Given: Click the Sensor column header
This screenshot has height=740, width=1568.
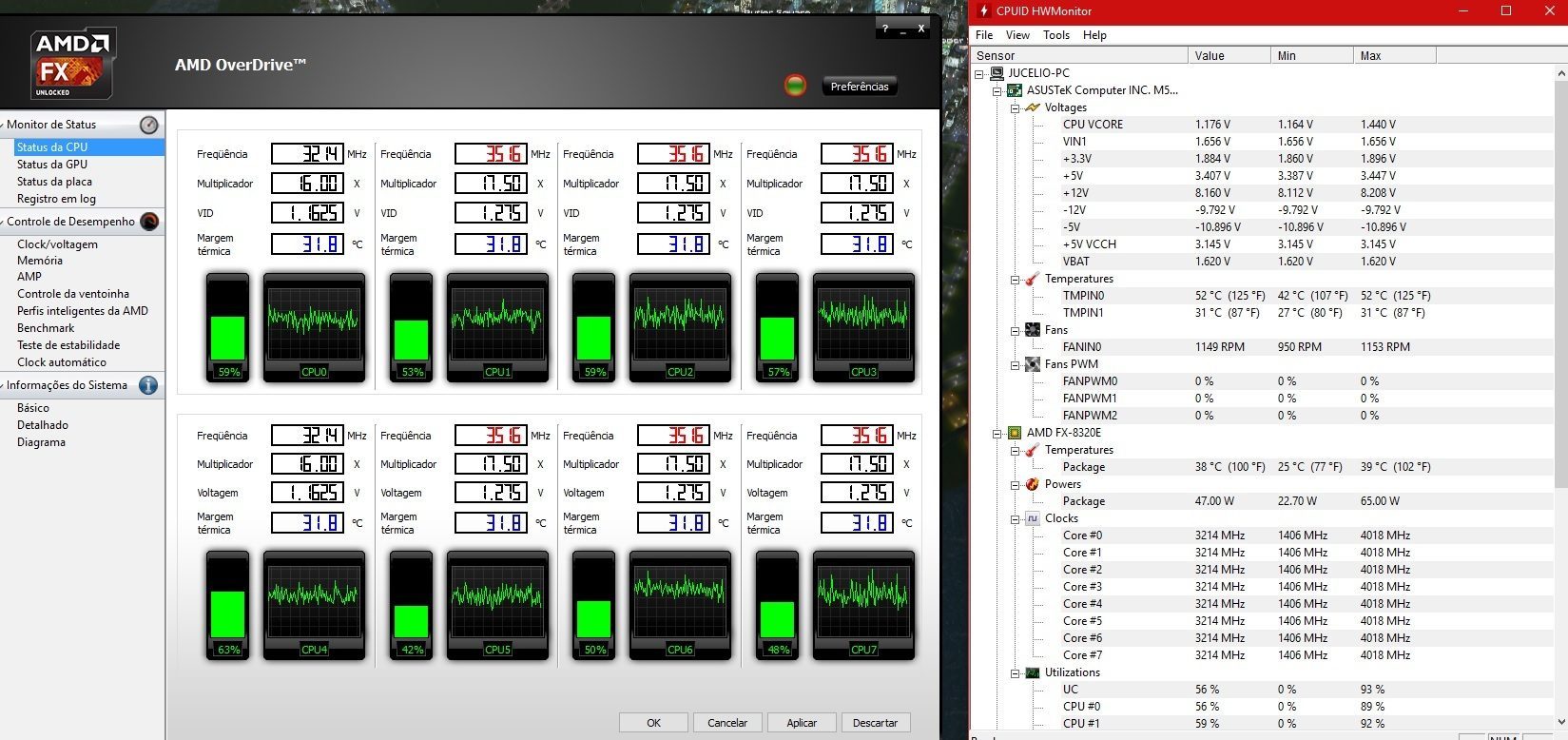Looking at the screenshot, I should point(1079,55).
